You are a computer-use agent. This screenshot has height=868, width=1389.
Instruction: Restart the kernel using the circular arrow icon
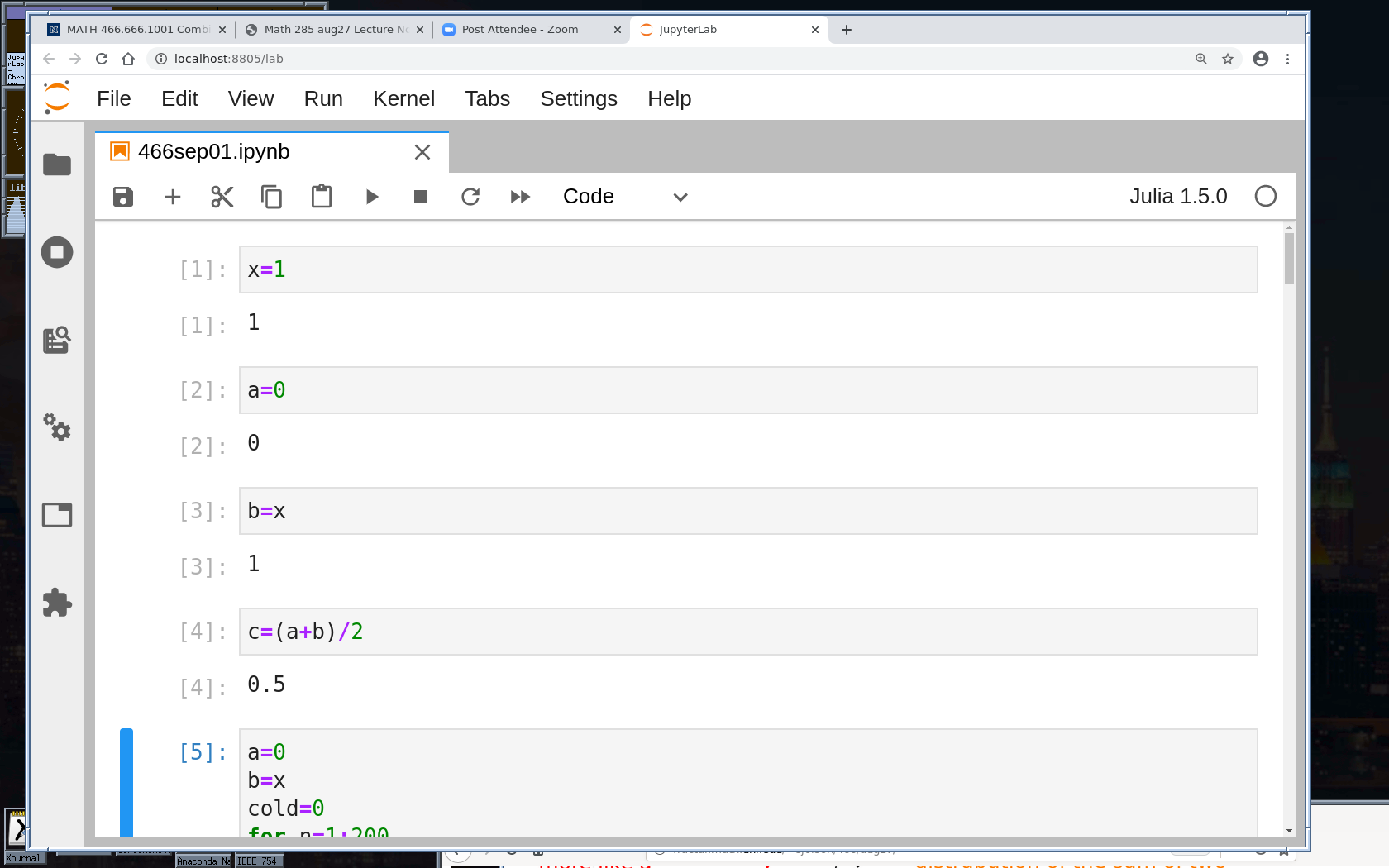[x=470, y=197]
